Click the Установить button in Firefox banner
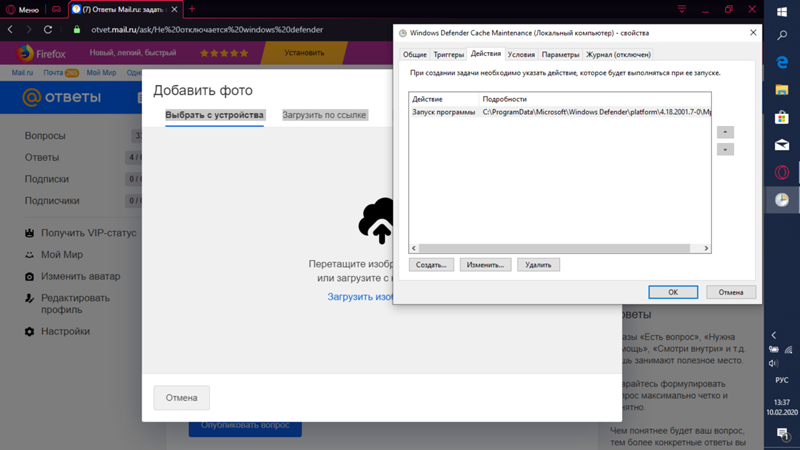 (304, 53)
